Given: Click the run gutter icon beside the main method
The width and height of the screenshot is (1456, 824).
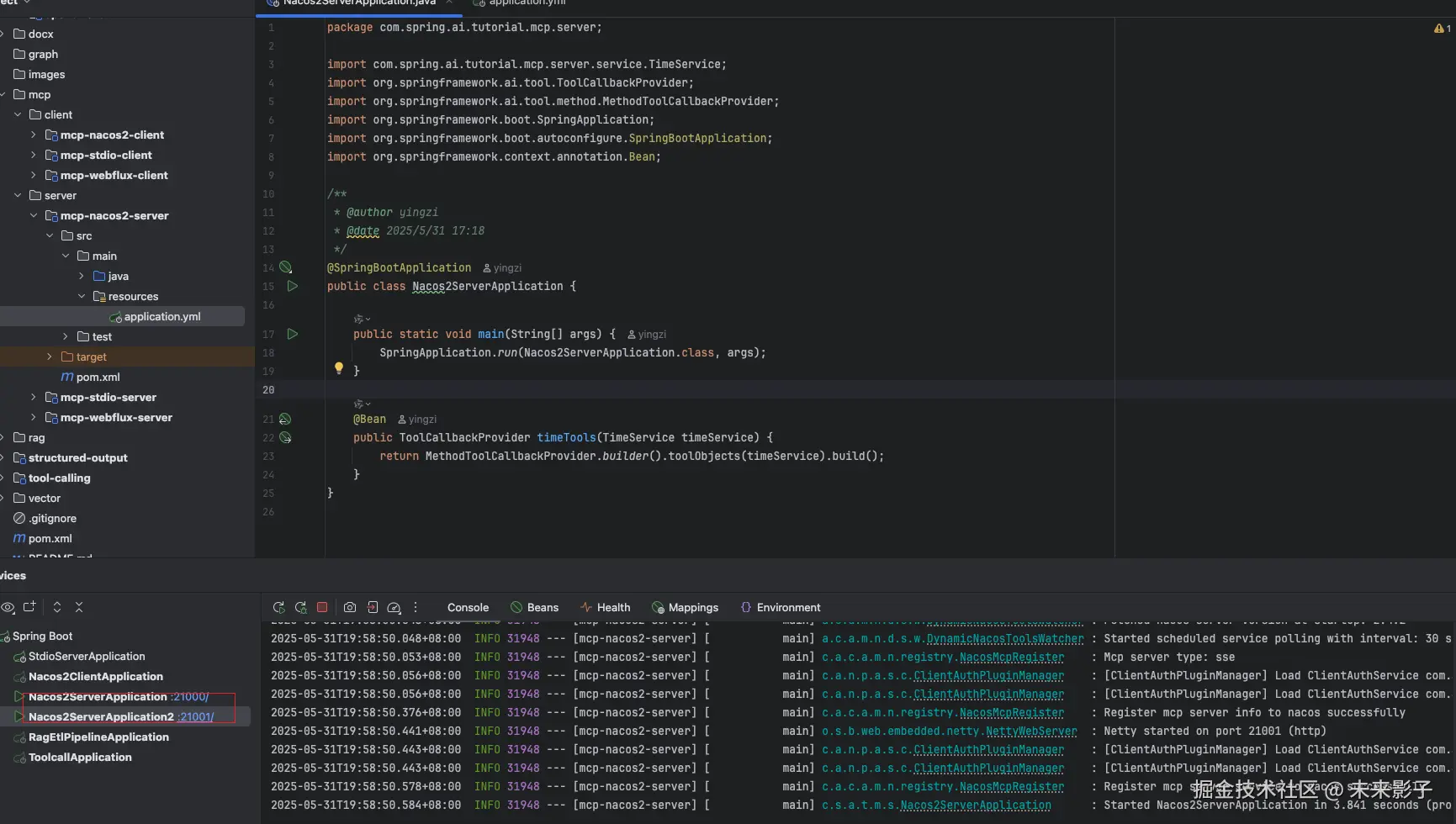Looking at the screenshot, I should (293, 334).
